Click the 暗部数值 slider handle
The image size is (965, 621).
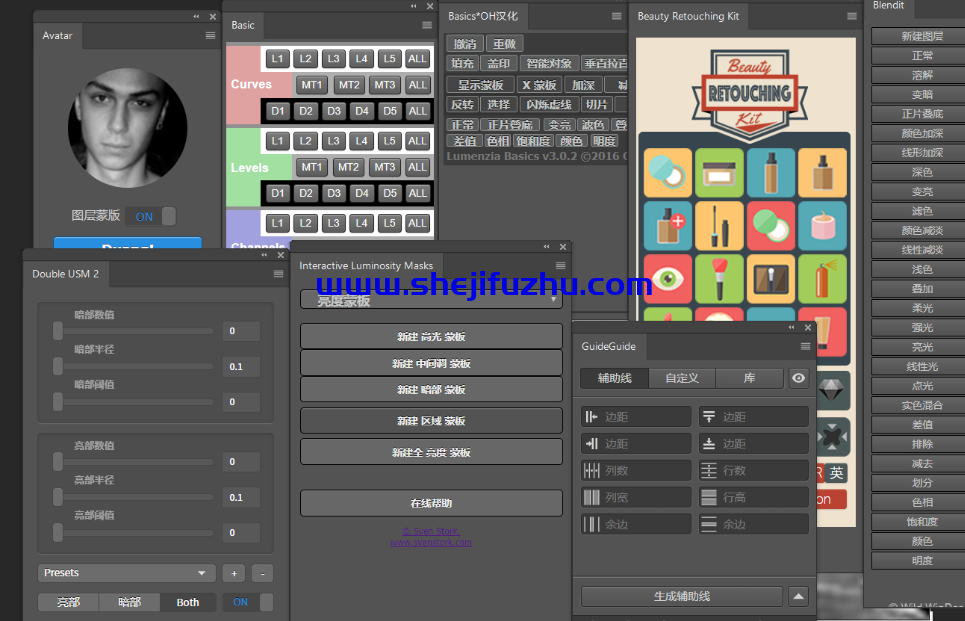coord(58,331)
